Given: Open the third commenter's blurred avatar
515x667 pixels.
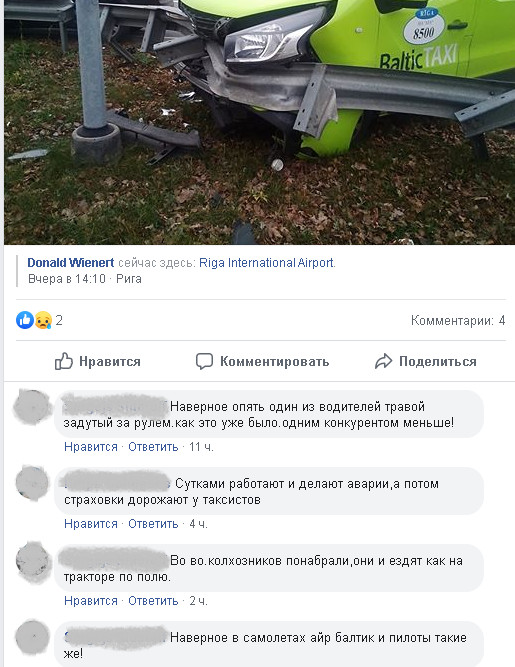Looking at the screenshot, I should click(x=33, y=562).
